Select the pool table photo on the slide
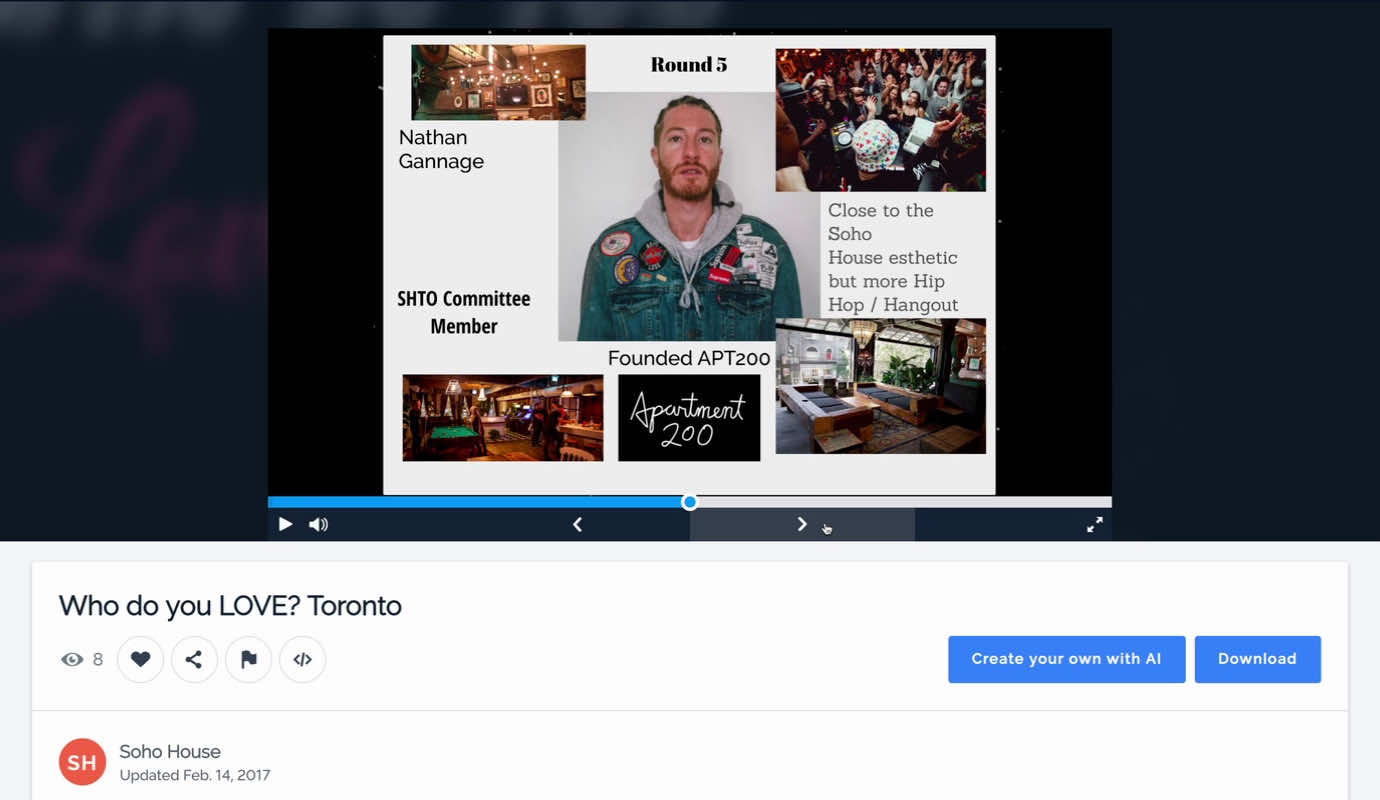The height and width of the screenshot is (800, 1380). pos(502,418)
